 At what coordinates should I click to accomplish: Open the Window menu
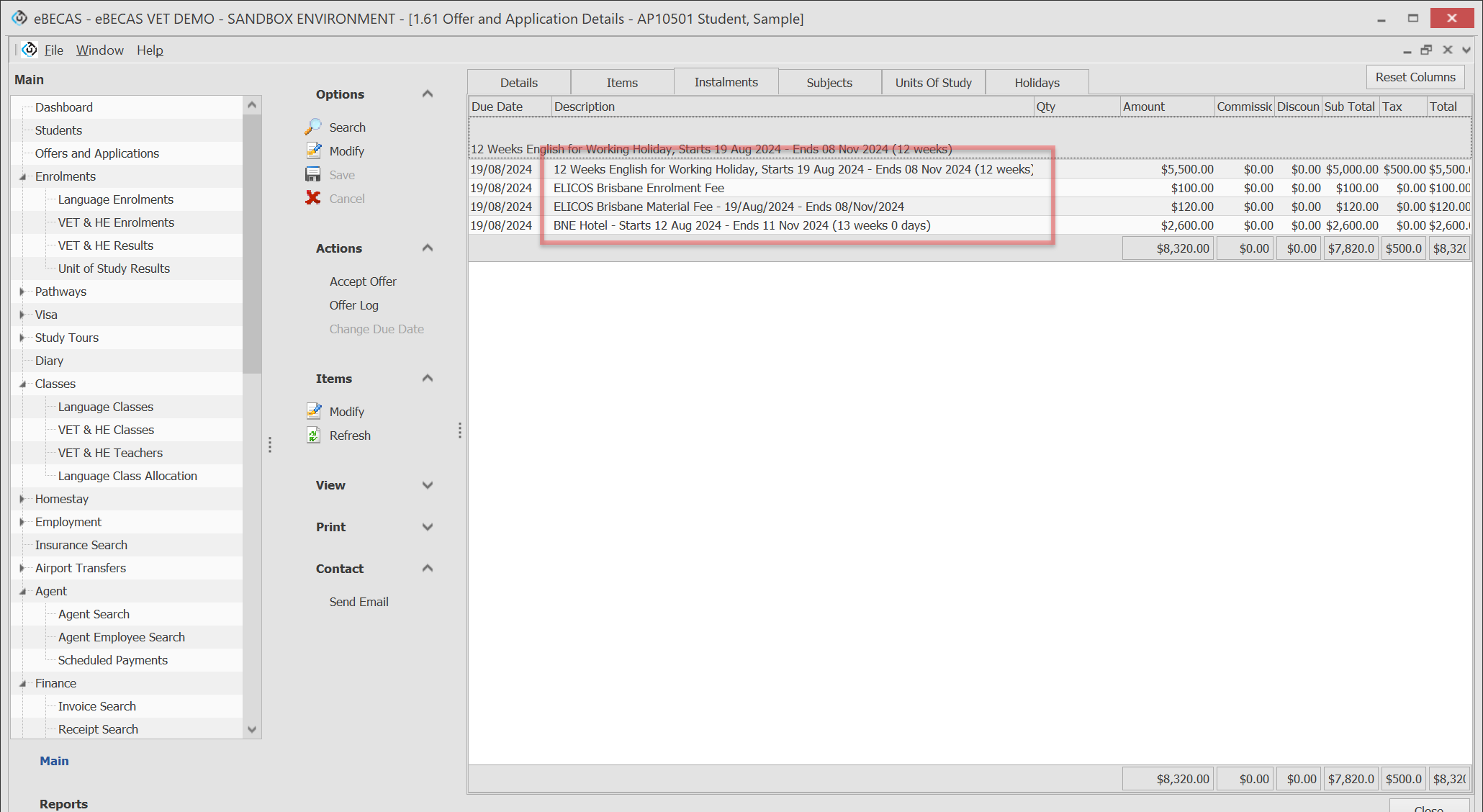[99, 50]
